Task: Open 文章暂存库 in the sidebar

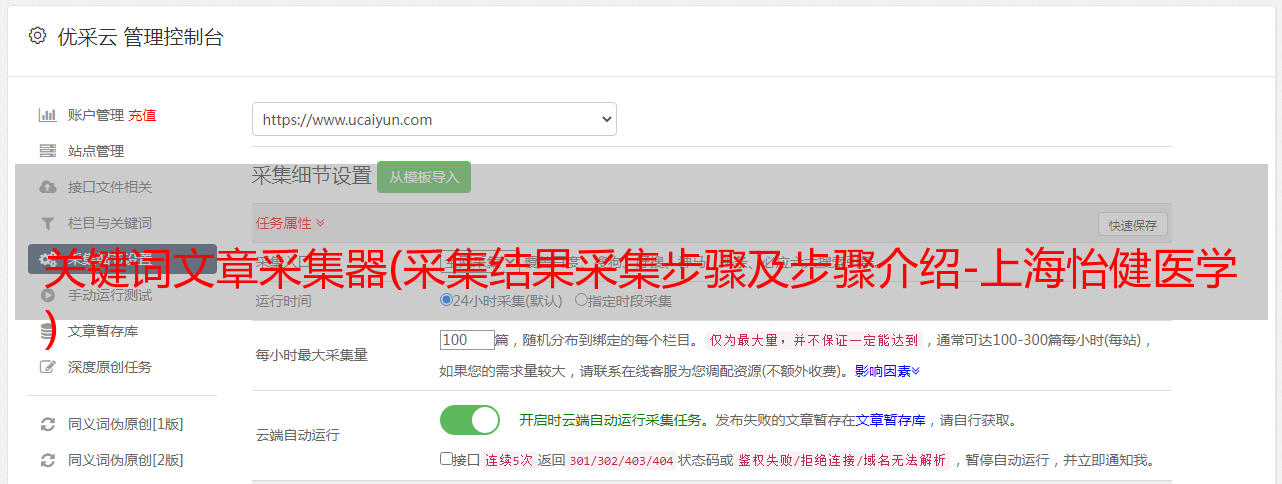Action: click(103, 331)
